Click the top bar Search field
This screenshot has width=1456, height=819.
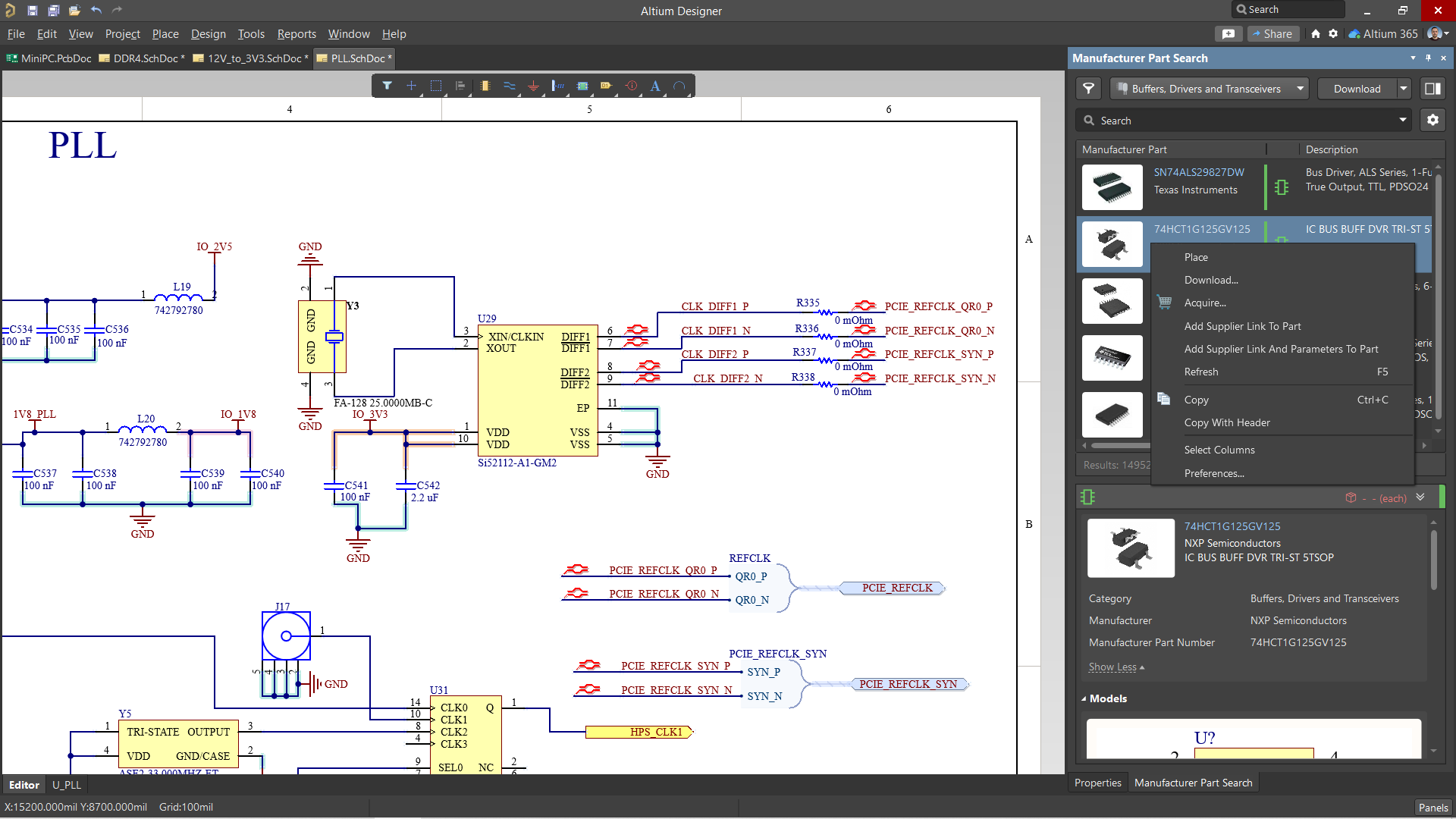pyautogui.click(x=1288, y=10)
